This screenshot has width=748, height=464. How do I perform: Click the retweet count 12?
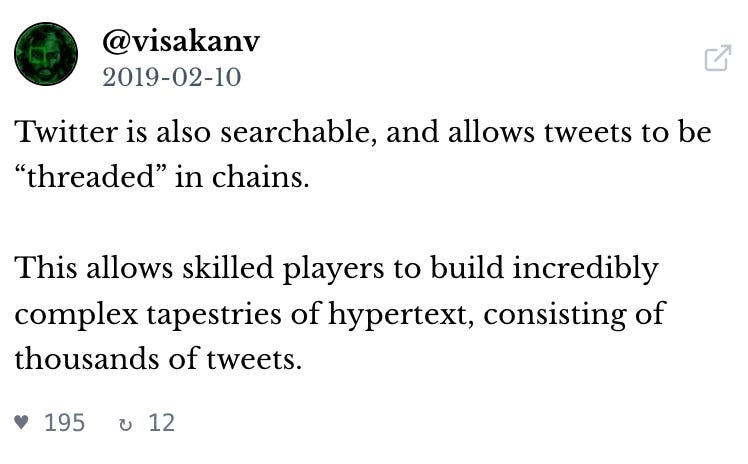pos(161,423)
